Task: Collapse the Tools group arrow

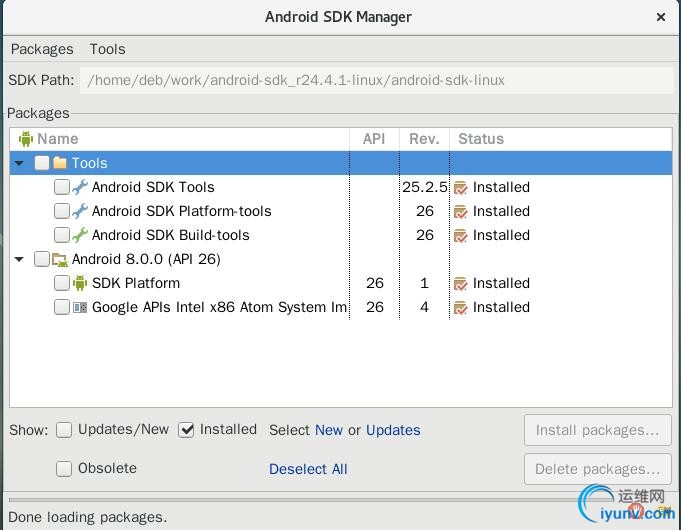Action: (19, 163)
